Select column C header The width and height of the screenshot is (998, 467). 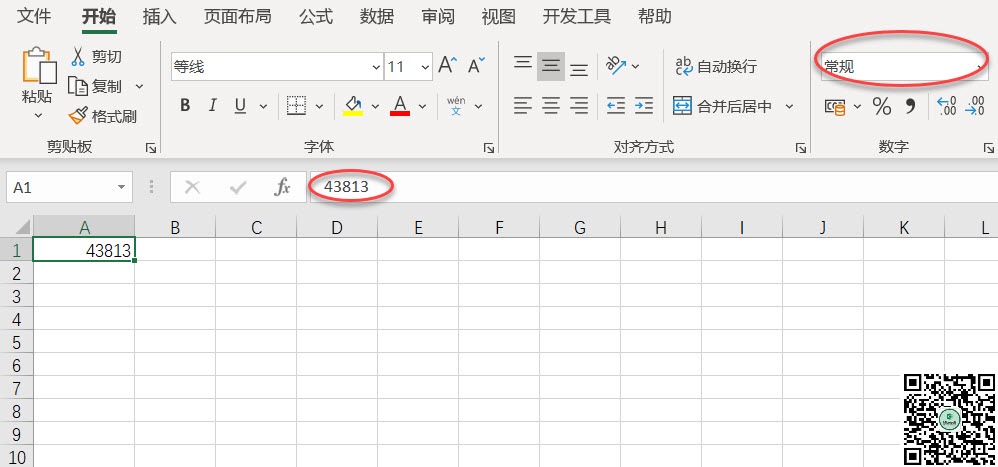[x=256, y=227]
